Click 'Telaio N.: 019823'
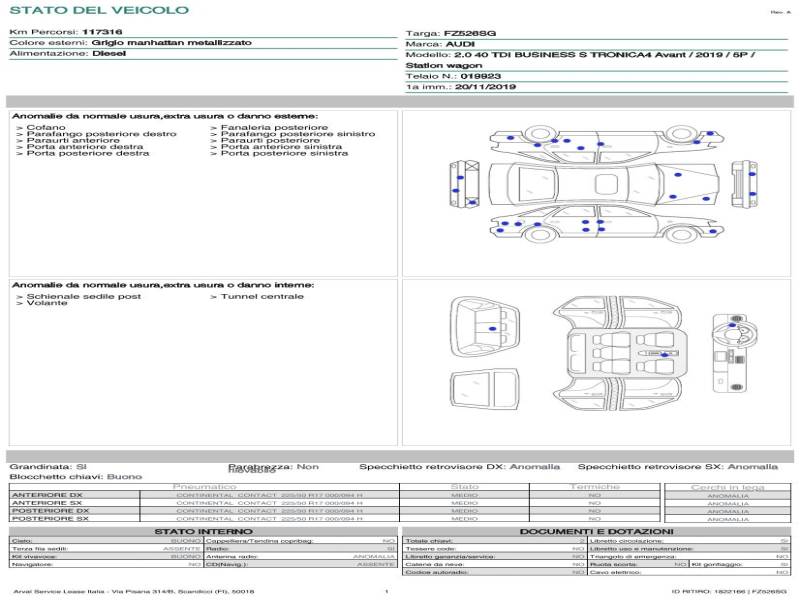The height and width of the screenshot is (600, 800). click(x=453, y=76)
